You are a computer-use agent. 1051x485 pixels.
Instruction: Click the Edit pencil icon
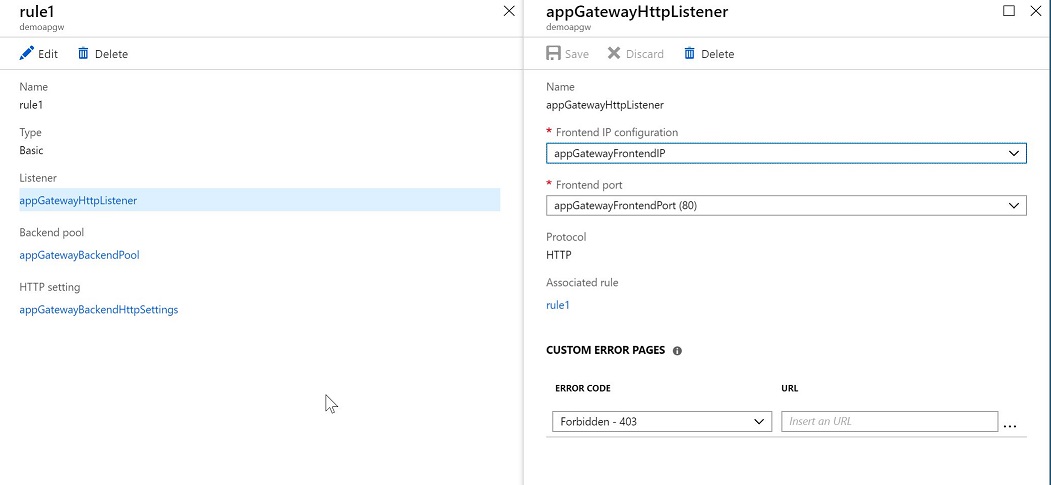pos(27,54)
